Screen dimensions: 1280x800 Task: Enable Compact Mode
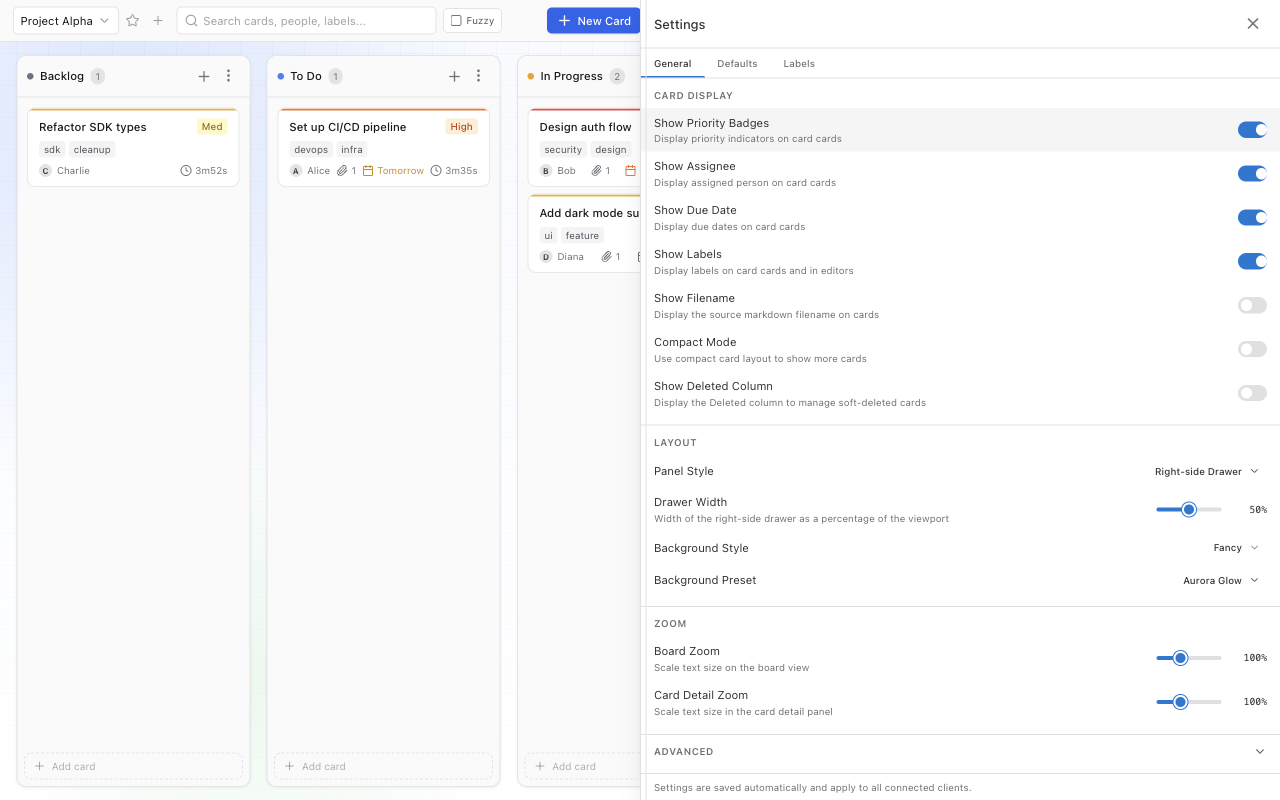[x=1252, y=349]
